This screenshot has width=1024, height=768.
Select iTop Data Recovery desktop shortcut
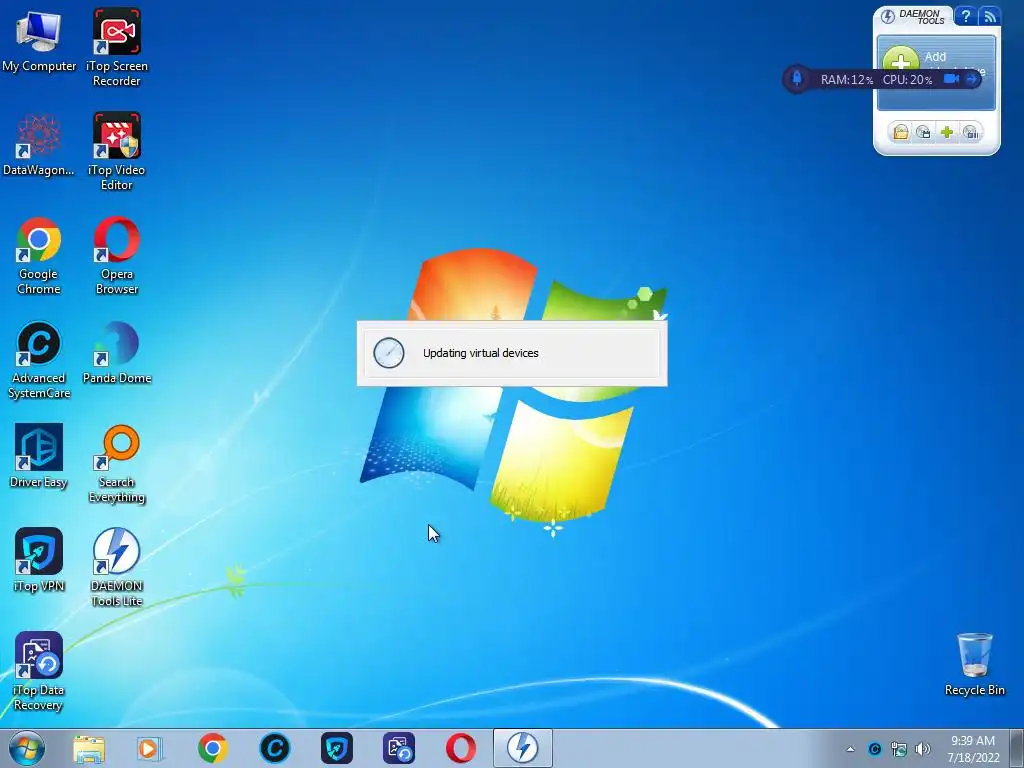click(x=39, y=671)
